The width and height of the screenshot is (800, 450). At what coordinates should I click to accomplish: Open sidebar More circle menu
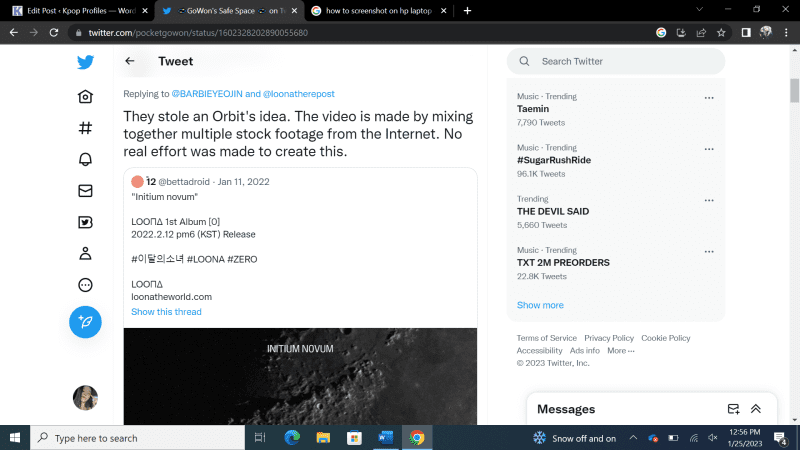tap(85, 285)
